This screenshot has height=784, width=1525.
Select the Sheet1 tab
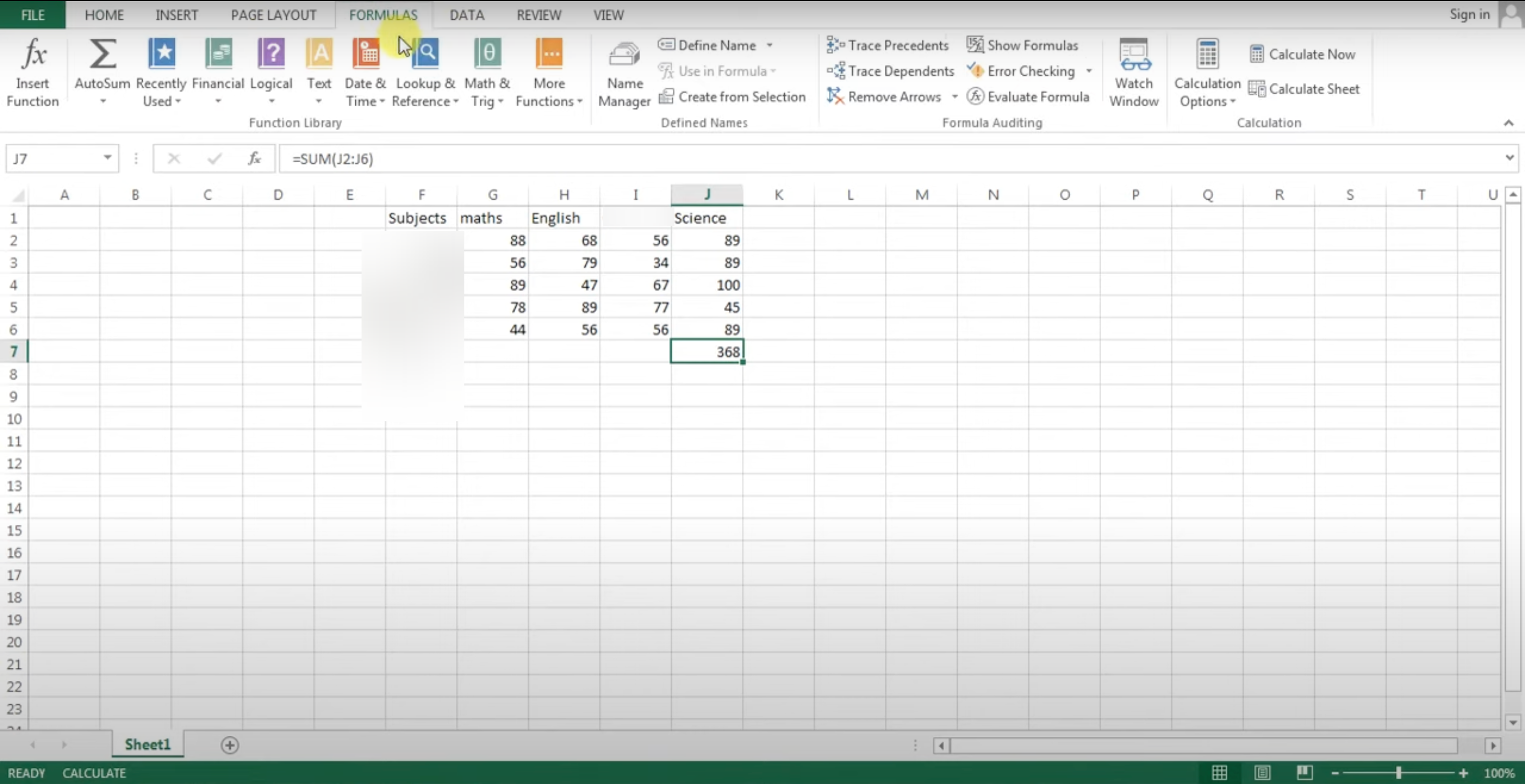click(147, 745)
